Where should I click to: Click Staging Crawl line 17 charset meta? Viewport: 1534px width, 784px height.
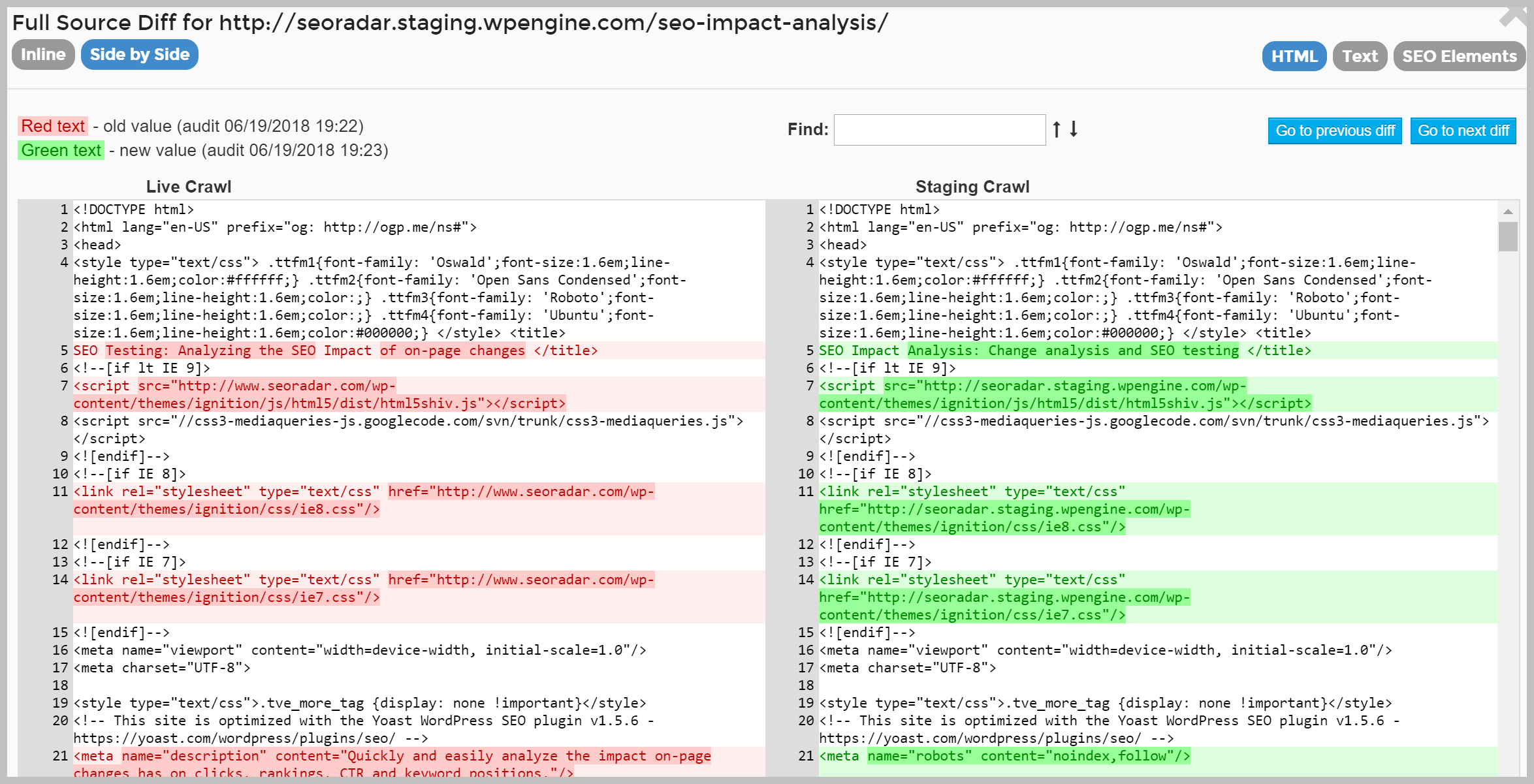[x=908, y=668]
